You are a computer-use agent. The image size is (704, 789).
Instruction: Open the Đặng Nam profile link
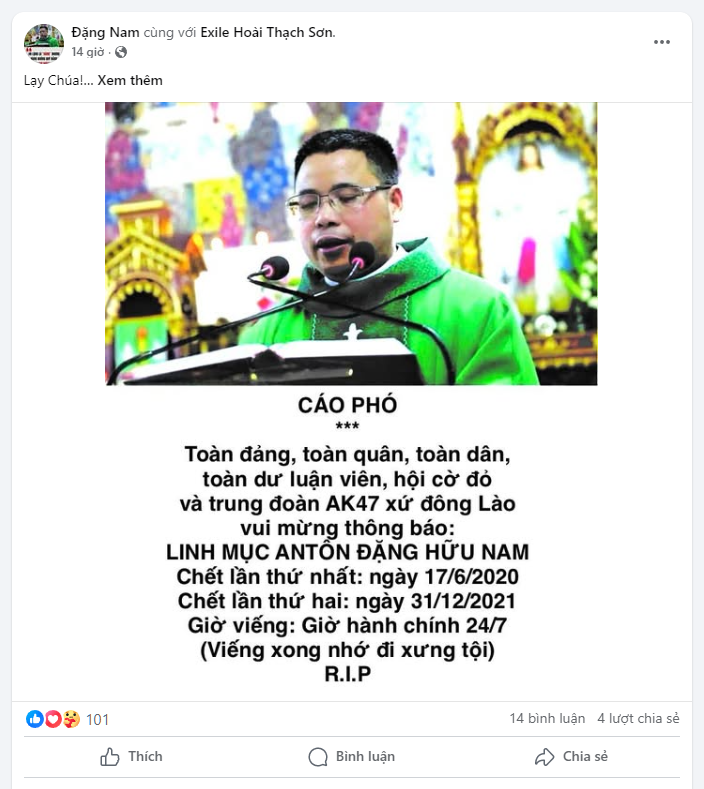[x=105, y=32]
